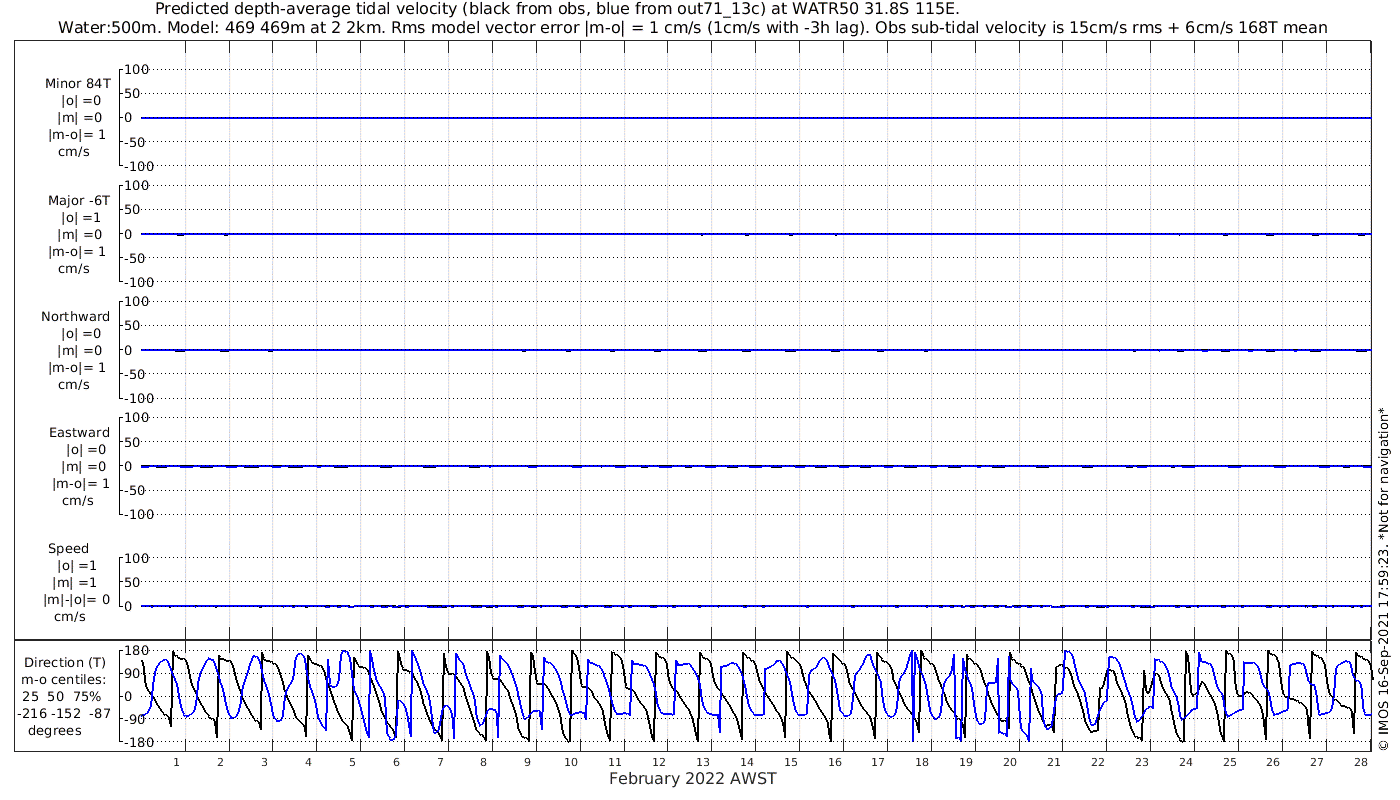This screenshot has width=1400, height=800.
Task: Select the '-216 -152 -87' centile values
Action: pos(64,713)
